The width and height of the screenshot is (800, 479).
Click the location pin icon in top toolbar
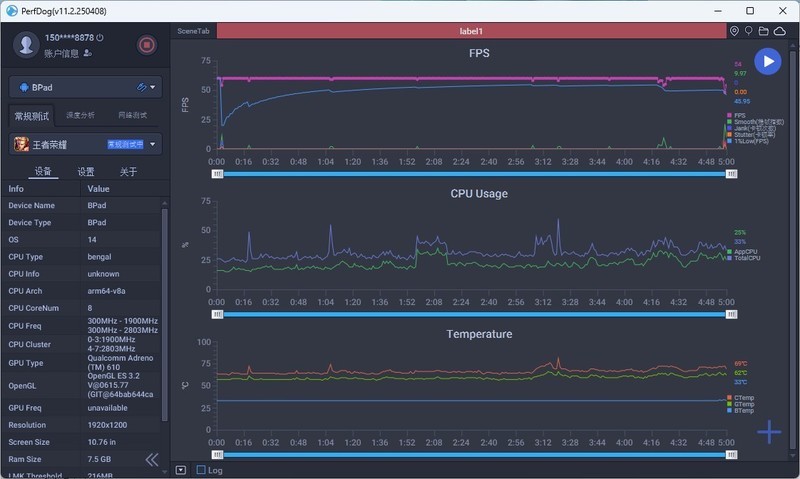tap(734, 32)
